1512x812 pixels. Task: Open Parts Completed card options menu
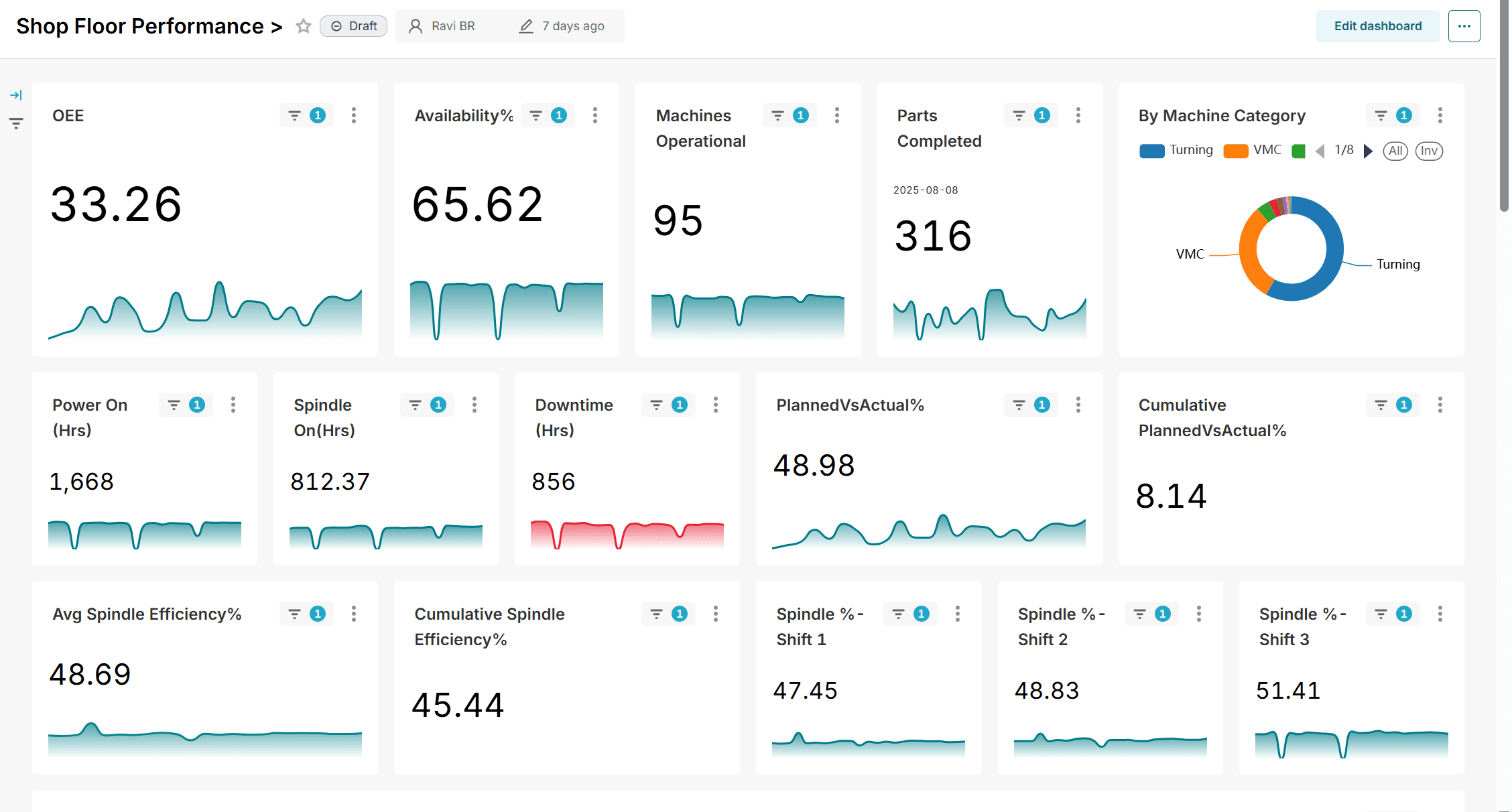(x=1078, y=115)
